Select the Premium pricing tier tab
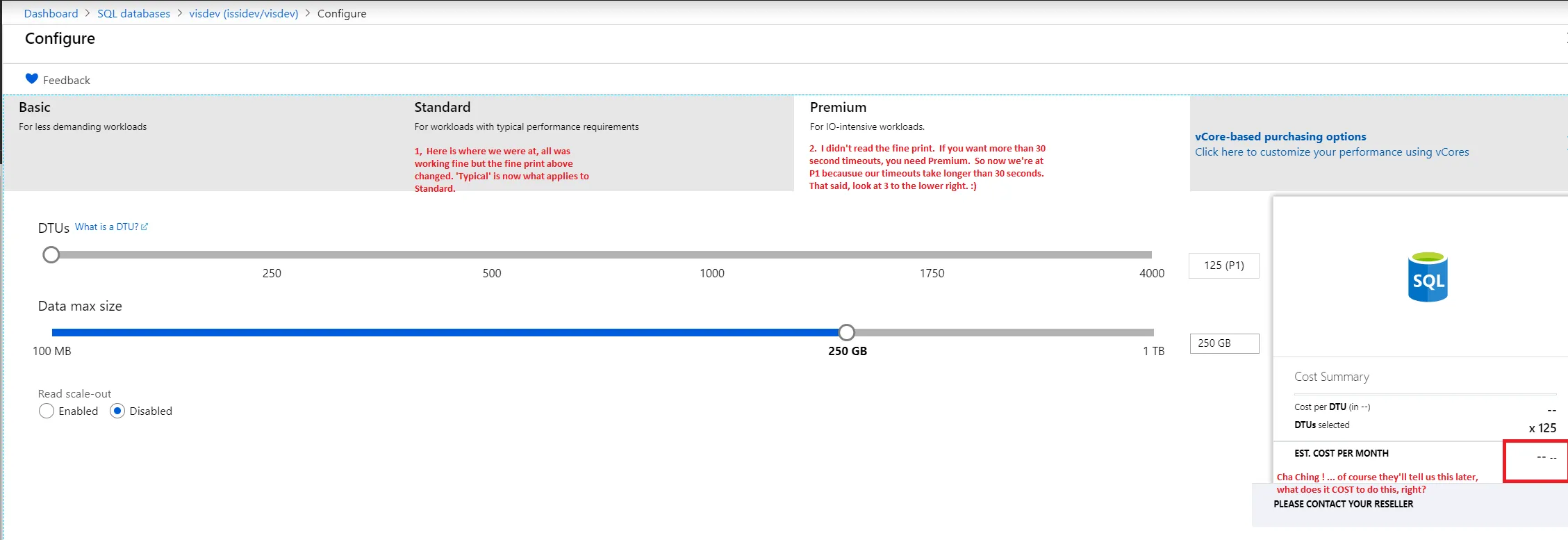 (x=992, y=143)
